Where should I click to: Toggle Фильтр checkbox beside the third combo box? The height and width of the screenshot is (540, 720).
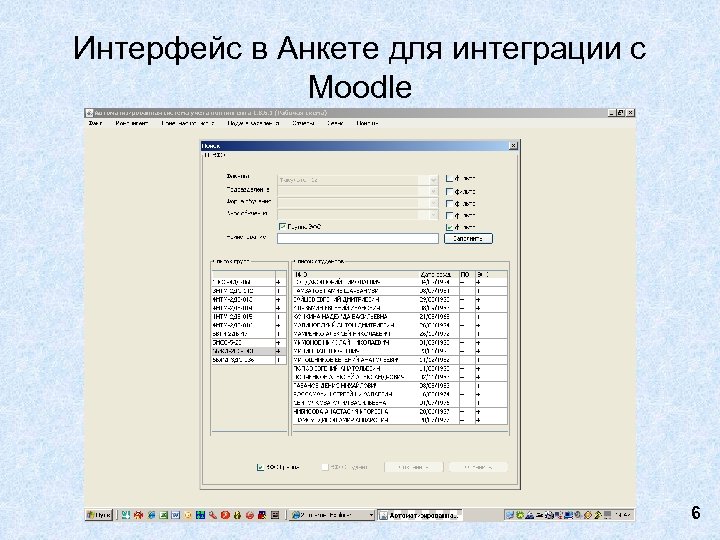450,203
